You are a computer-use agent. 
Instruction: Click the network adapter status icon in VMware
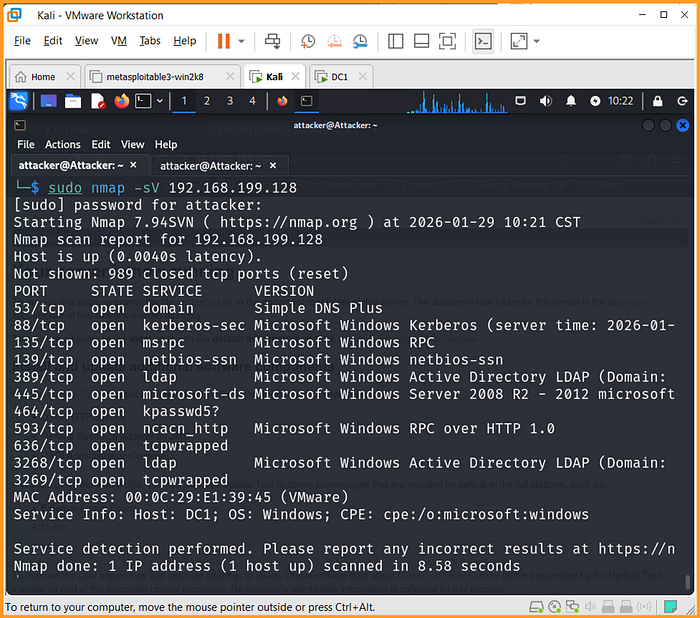coord(572,606)
